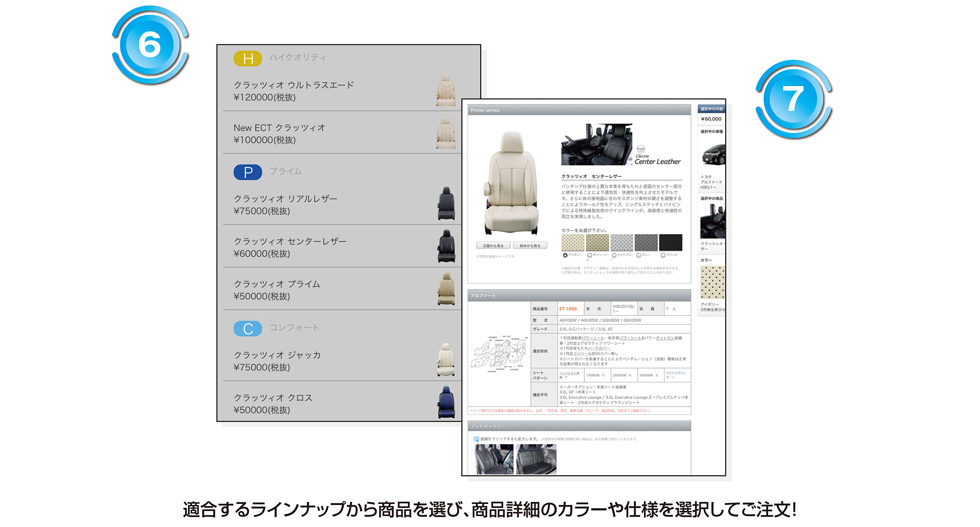980x527 pixels.
Task: Select the black color radio button
Action: 662,255
